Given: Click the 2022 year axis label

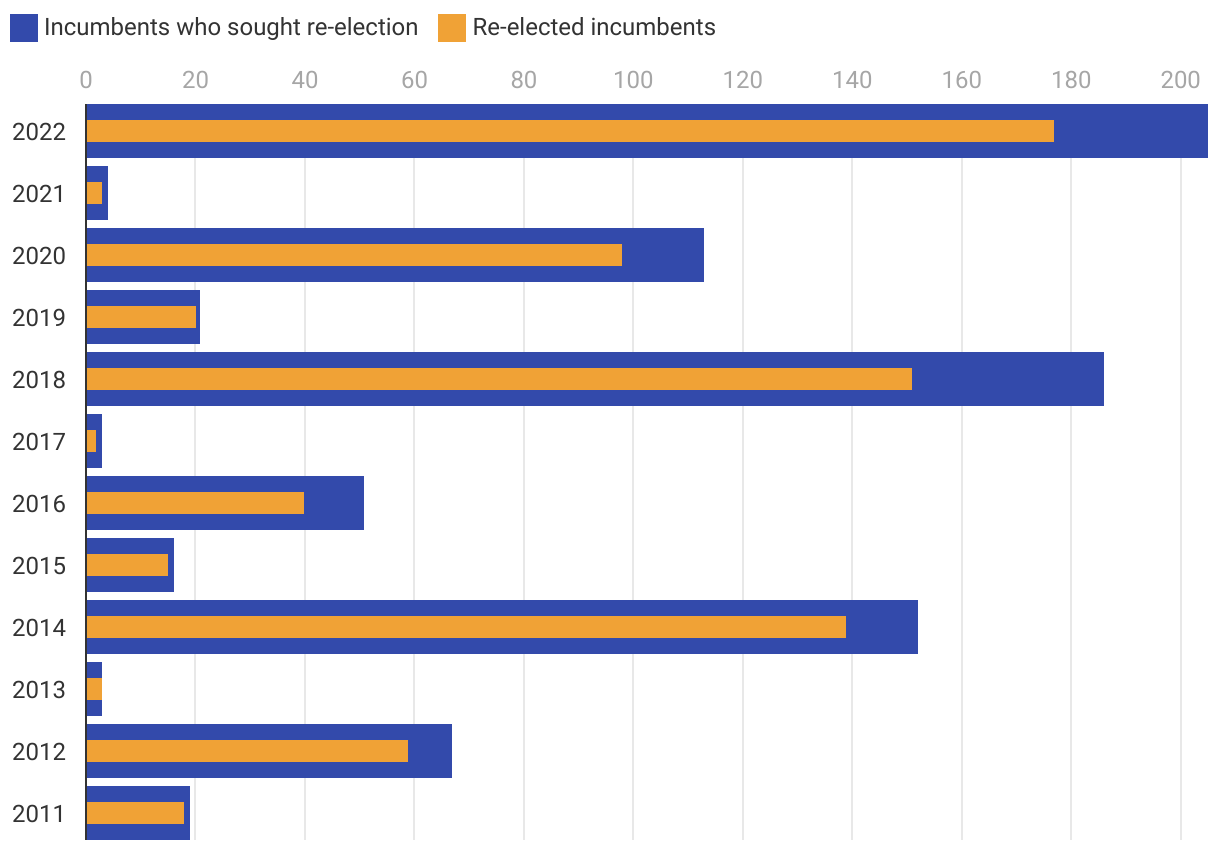Looking at the screenshot, I should (x=39, y=132).
